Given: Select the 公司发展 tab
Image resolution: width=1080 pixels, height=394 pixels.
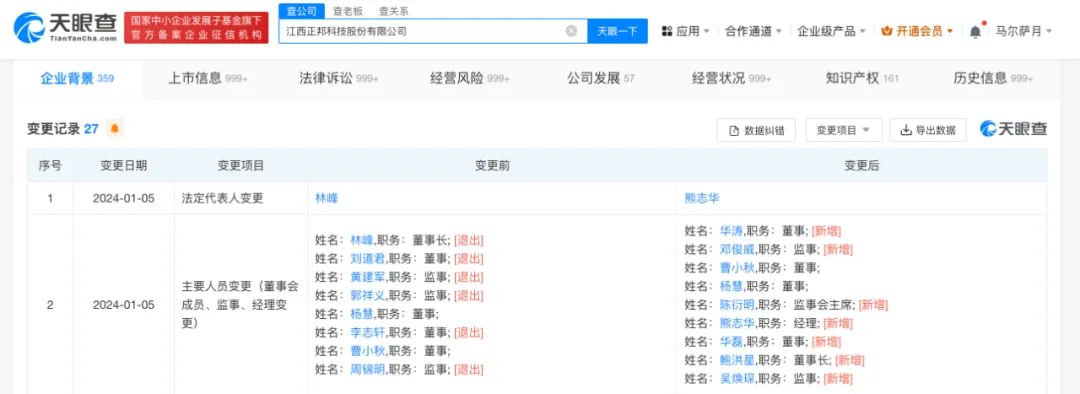Looking at the screenshot, I should [601, 79].
